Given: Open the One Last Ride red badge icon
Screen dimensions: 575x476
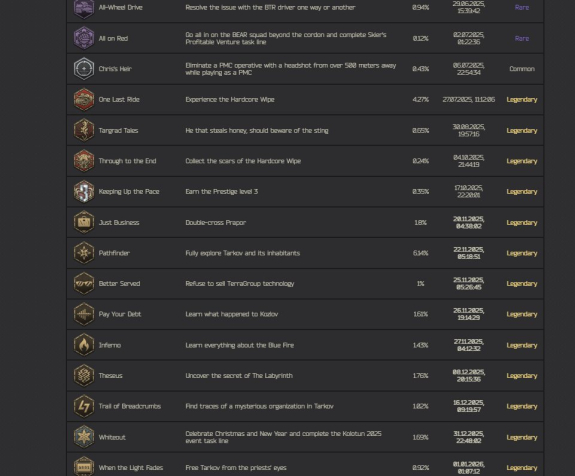Looking at the screenshot, I should pos(84,99).
